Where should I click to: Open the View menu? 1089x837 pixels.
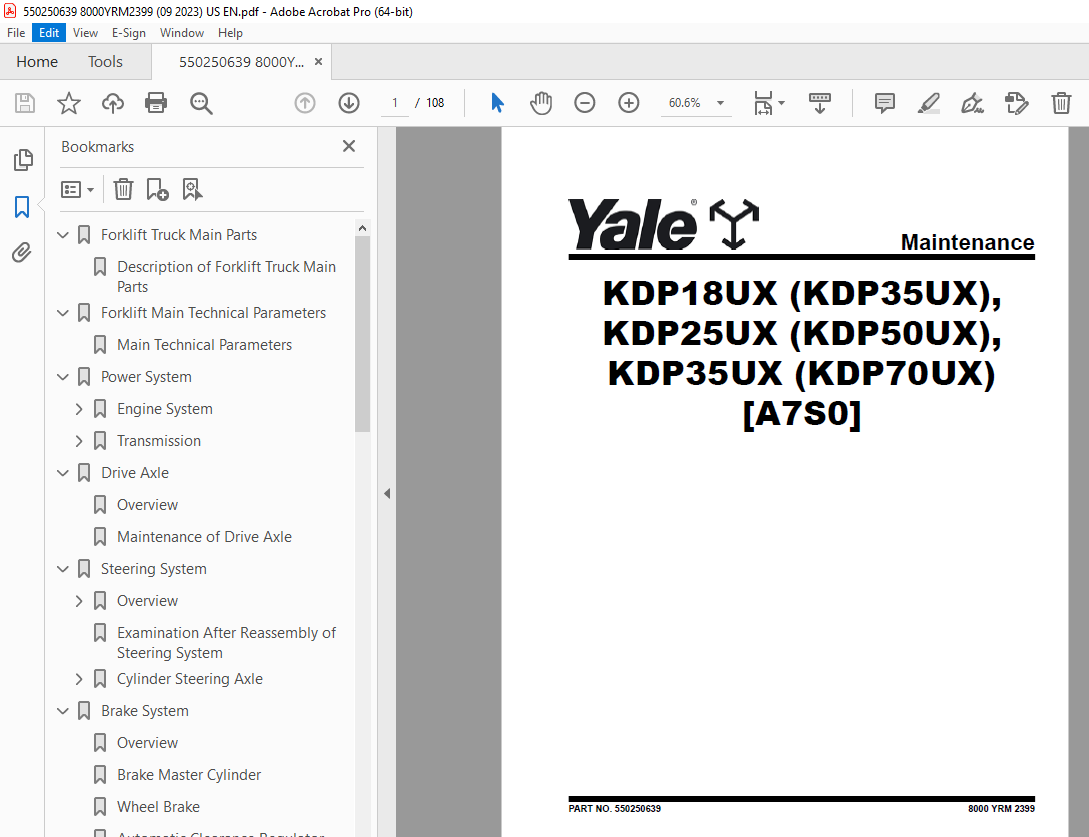click(85, 33)
